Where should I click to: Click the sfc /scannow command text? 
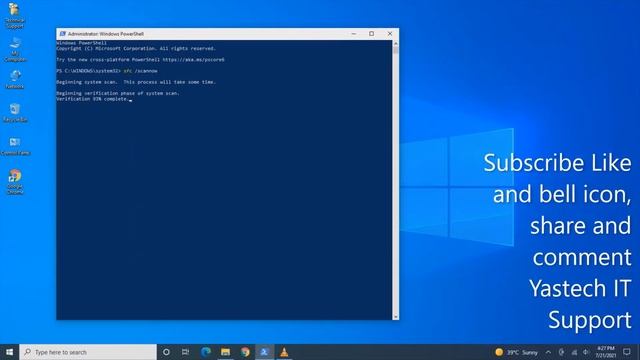point(140,71)
